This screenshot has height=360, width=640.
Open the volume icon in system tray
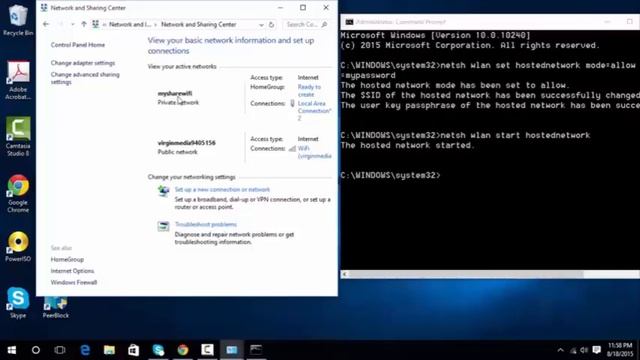click(584, 350)
